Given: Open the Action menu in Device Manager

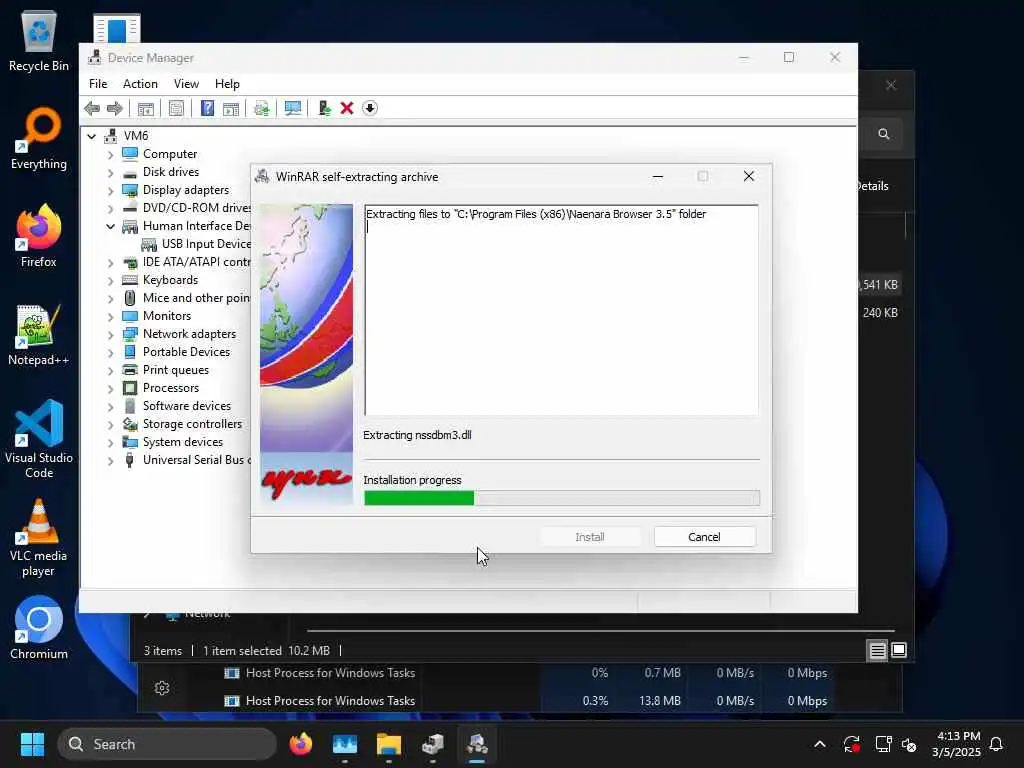Looking at the screenshot, I should click(140, 84).
